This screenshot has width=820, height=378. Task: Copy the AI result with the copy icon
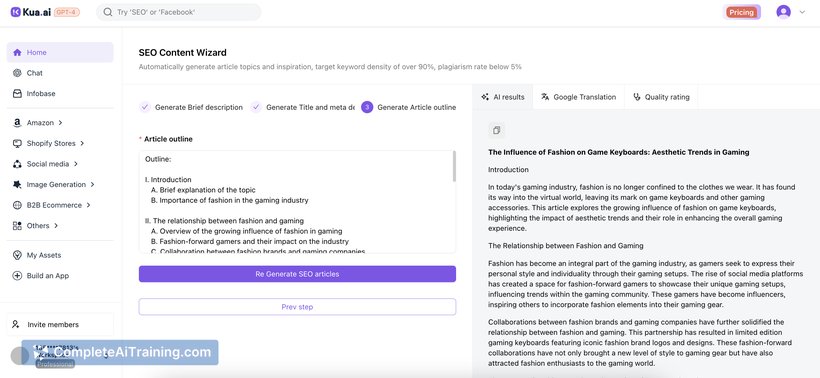[497, 130]
